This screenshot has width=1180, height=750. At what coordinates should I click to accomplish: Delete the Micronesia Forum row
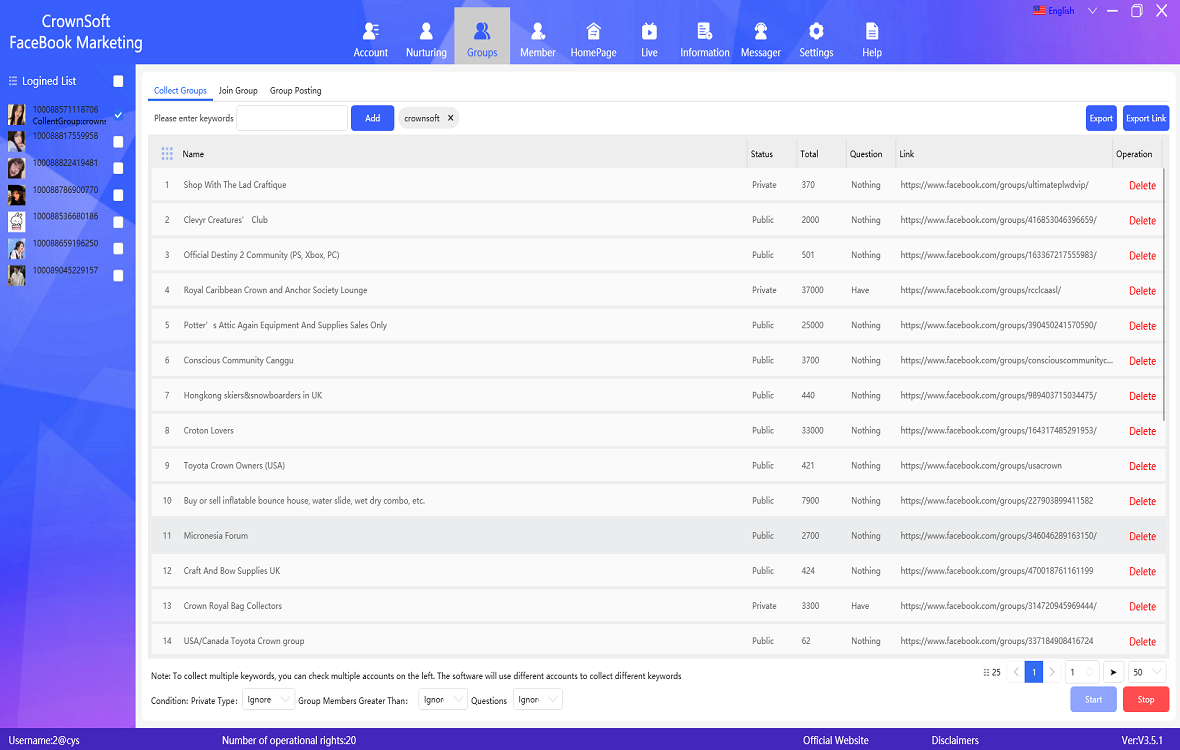click(x=1142, y=536)
